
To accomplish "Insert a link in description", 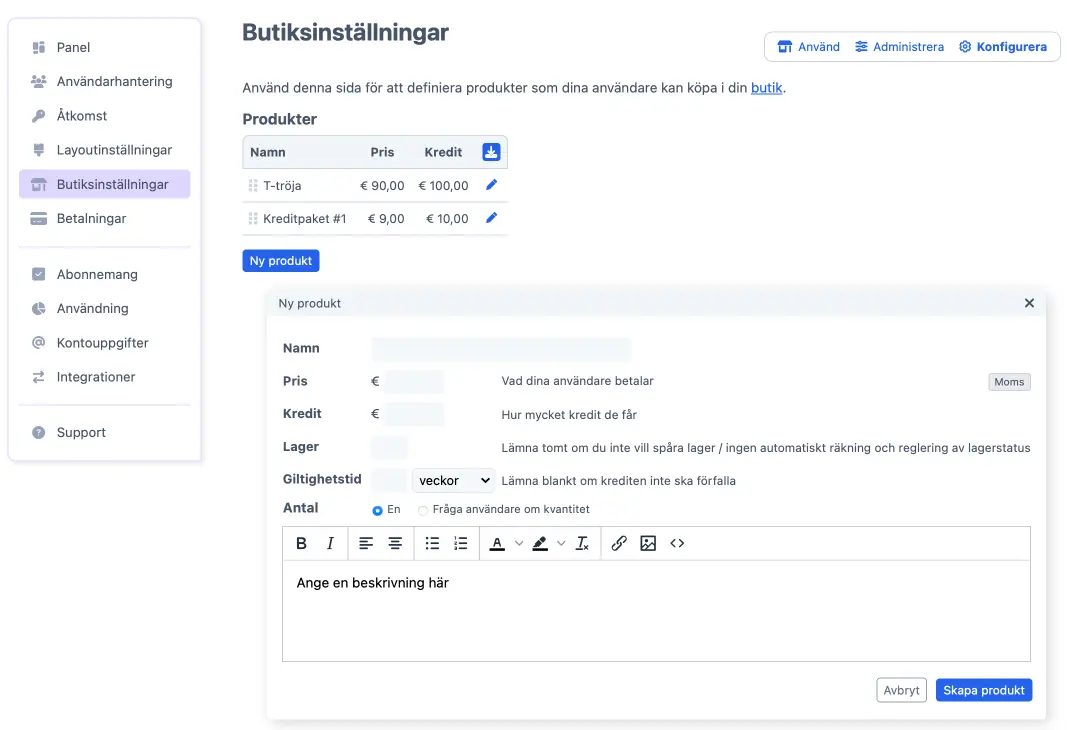I will [x=619, y=543].
